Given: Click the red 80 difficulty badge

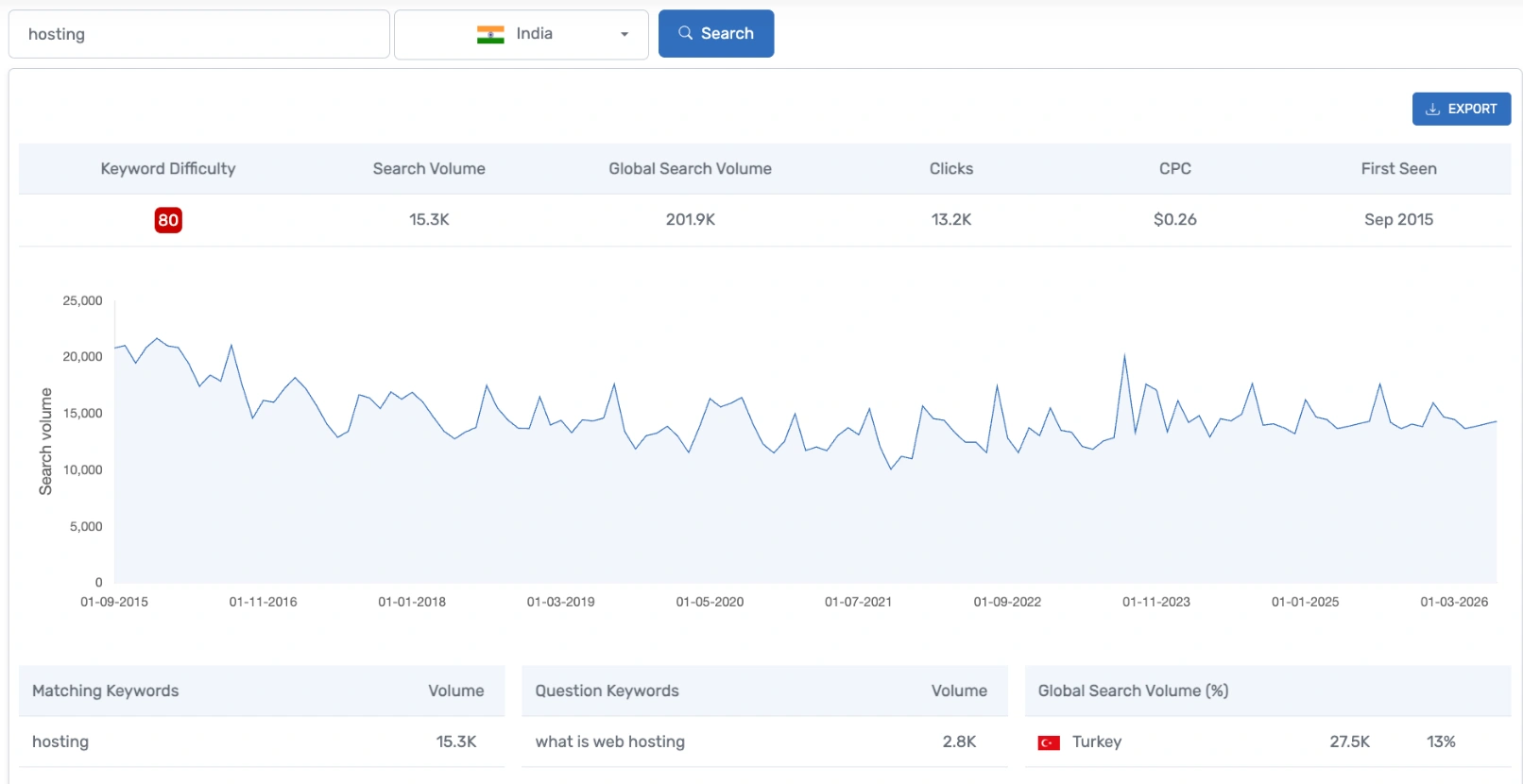Looking at the screenshot, I should (168, 220).
